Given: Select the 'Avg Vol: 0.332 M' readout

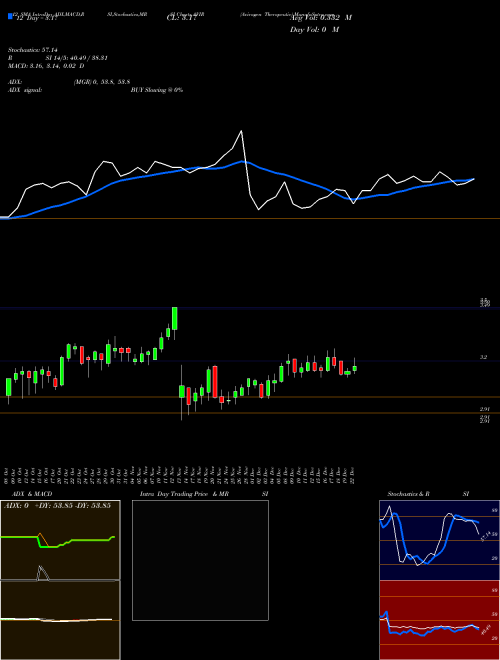Looking at the screenshot, I should (321, 18).
